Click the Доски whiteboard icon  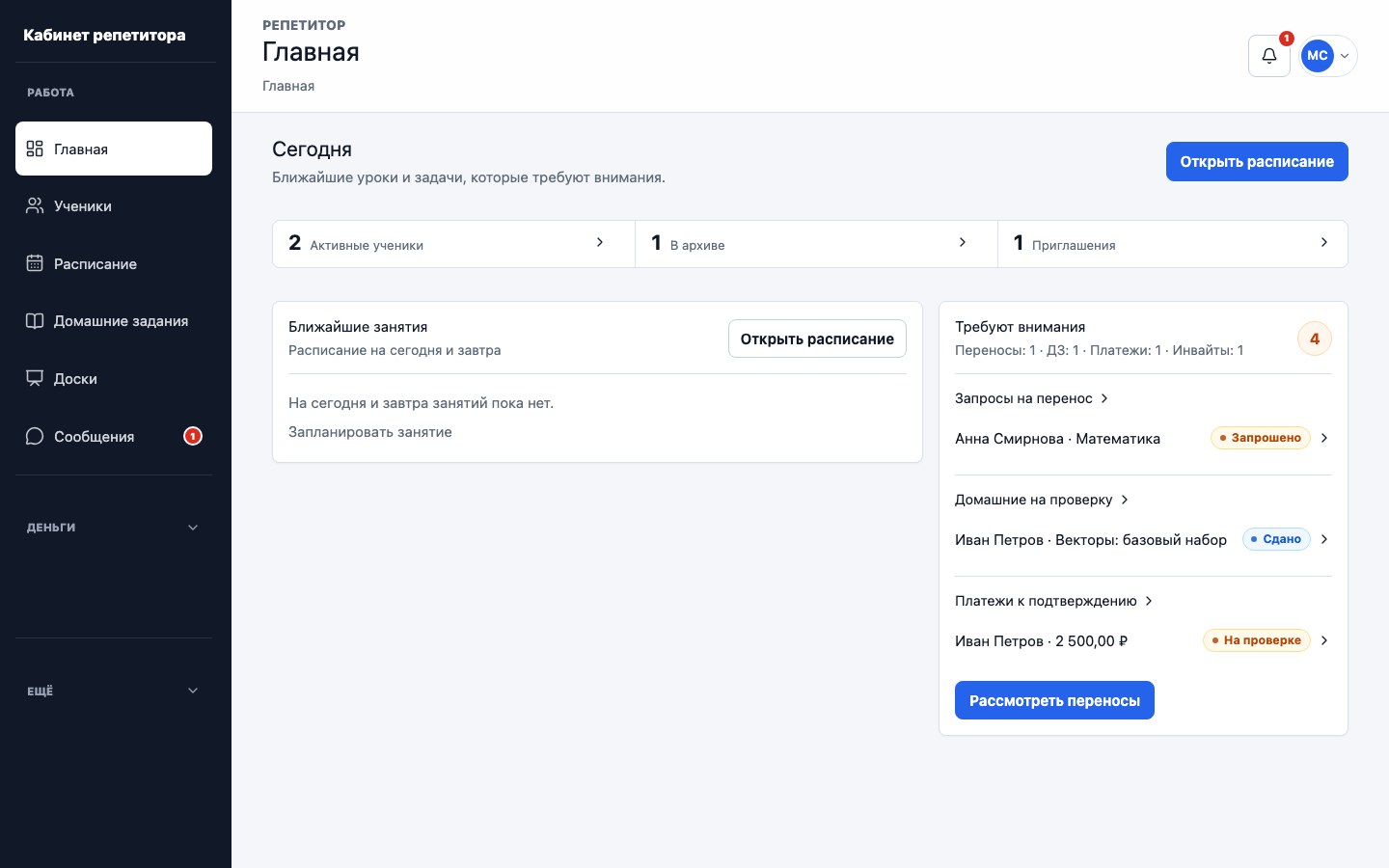coord(35,378)
